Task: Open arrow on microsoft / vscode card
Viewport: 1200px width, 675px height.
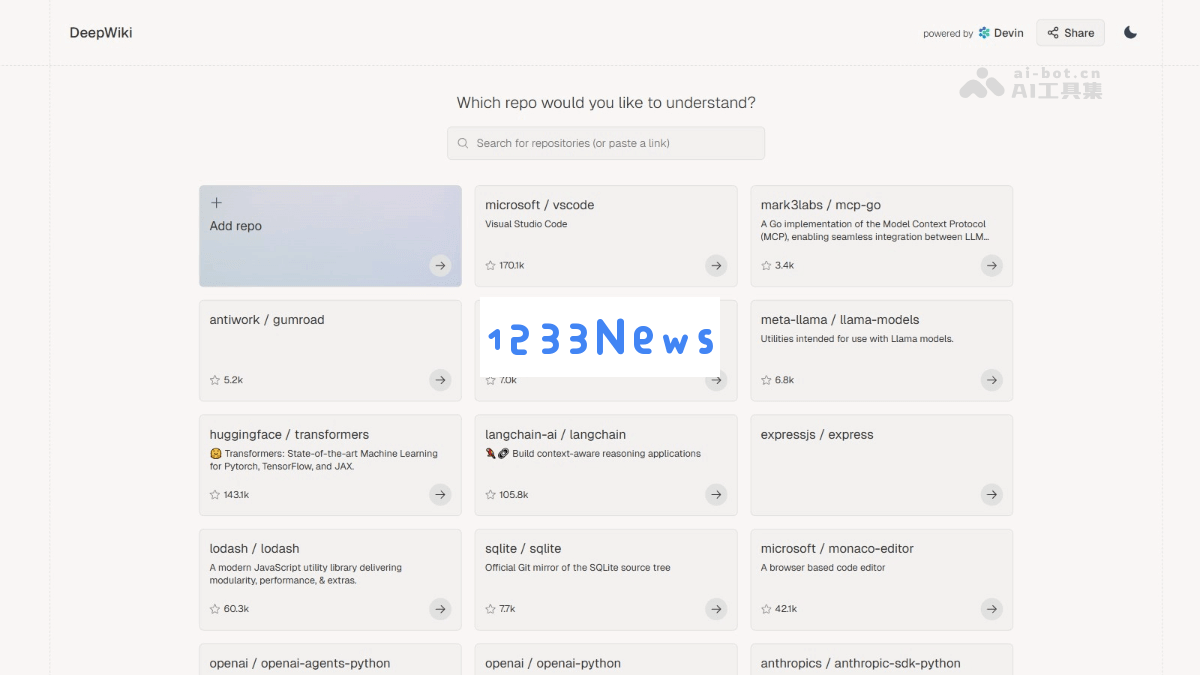Action: coord(716,266)
